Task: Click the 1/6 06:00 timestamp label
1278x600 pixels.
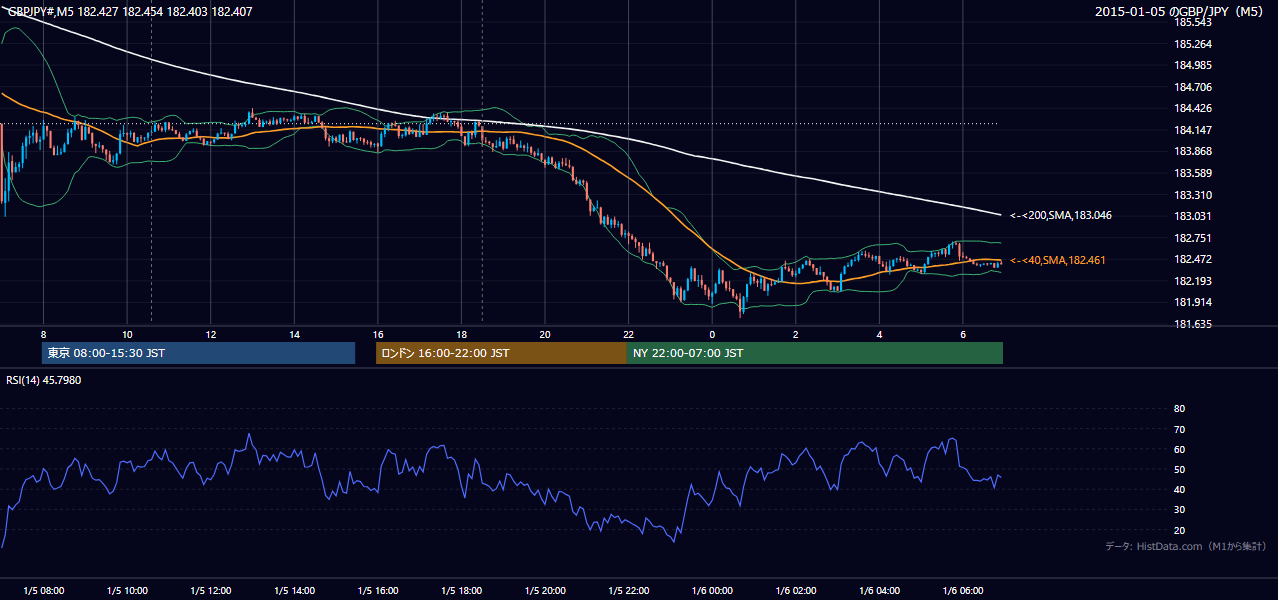Action: coord(963,591)
